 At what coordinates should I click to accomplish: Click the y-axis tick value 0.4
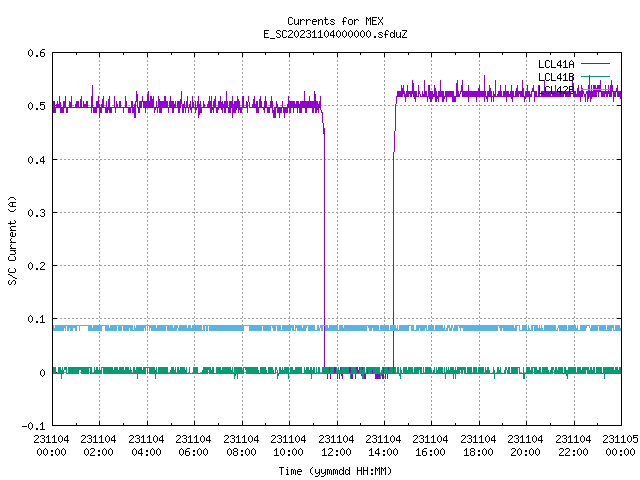pyautogui.click(x=36, y=160)
